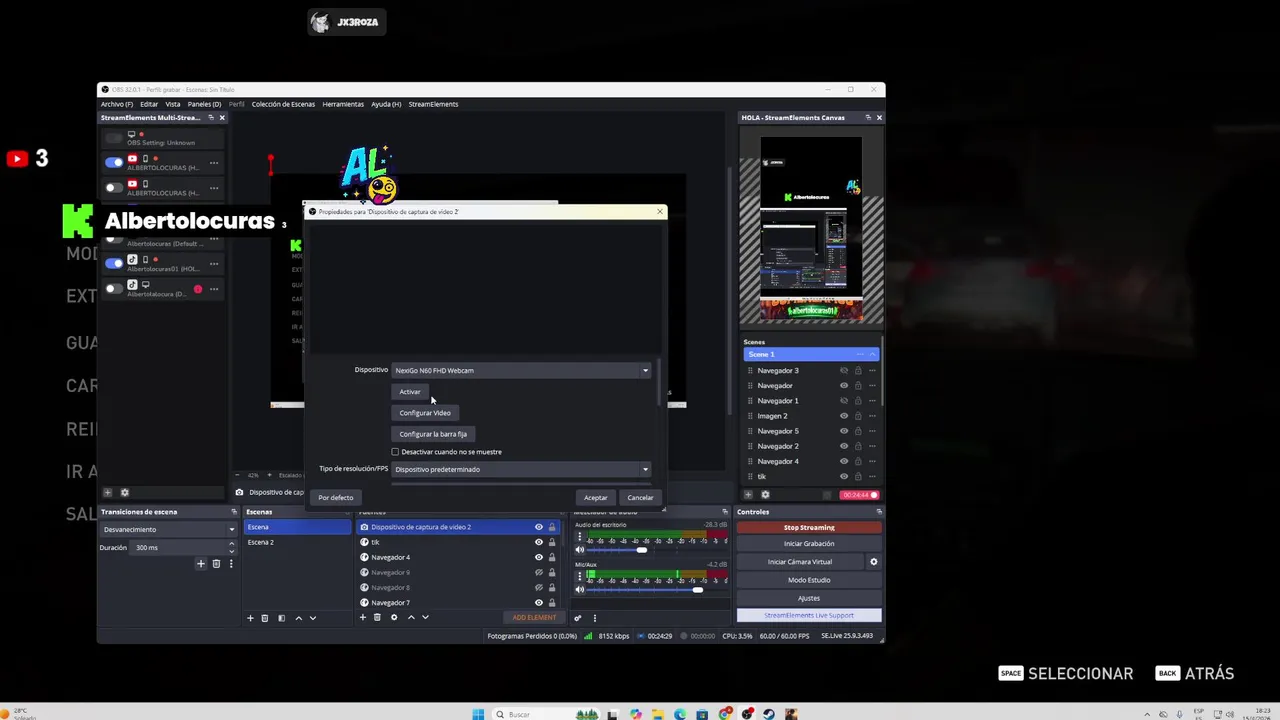
Task: Open advanced audio properties link icon
Action: tap(577, 618)
